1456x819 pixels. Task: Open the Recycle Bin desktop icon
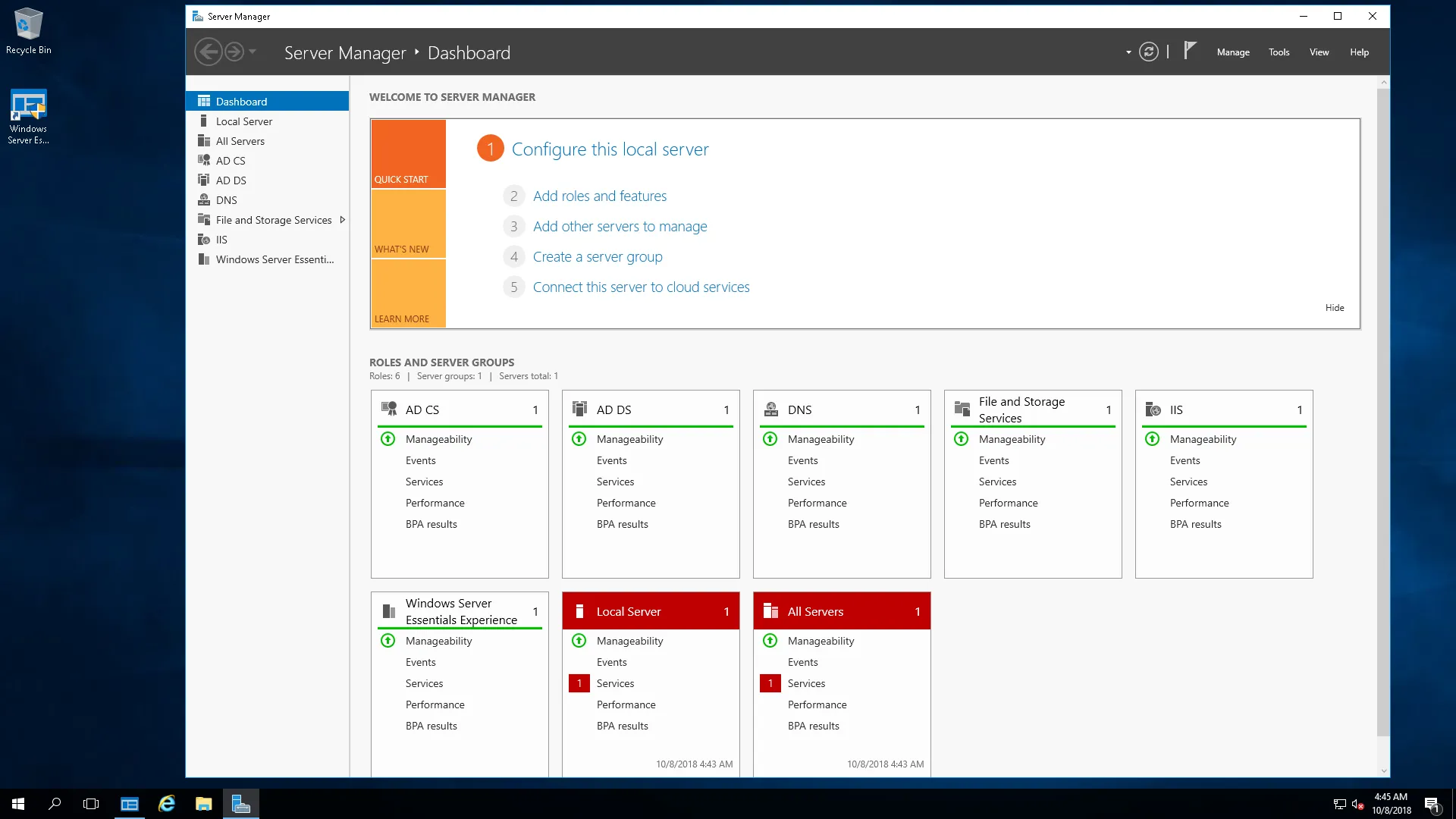click(28, 31)
